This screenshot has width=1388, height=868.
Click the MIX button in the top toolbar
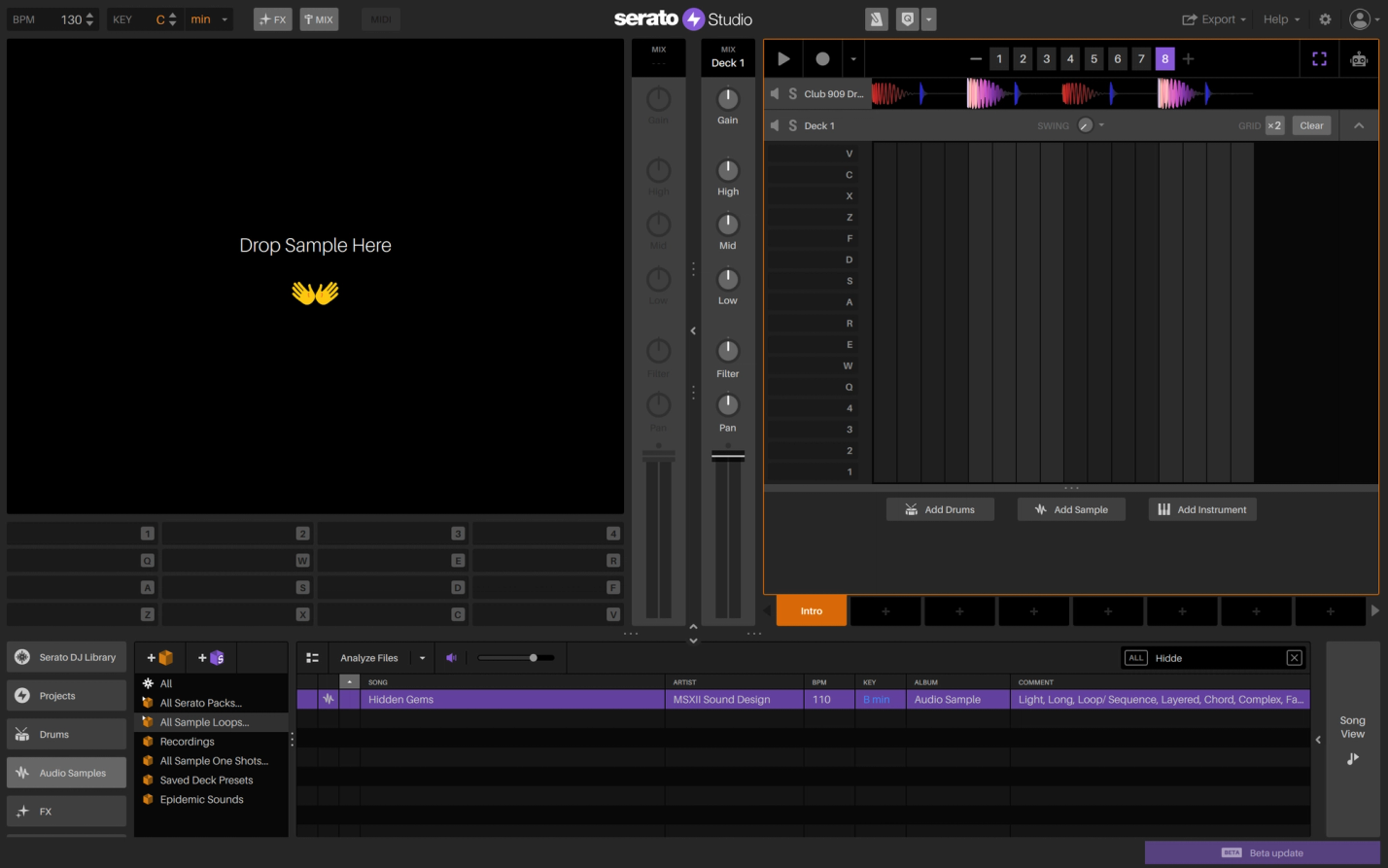tap(319, 18)
